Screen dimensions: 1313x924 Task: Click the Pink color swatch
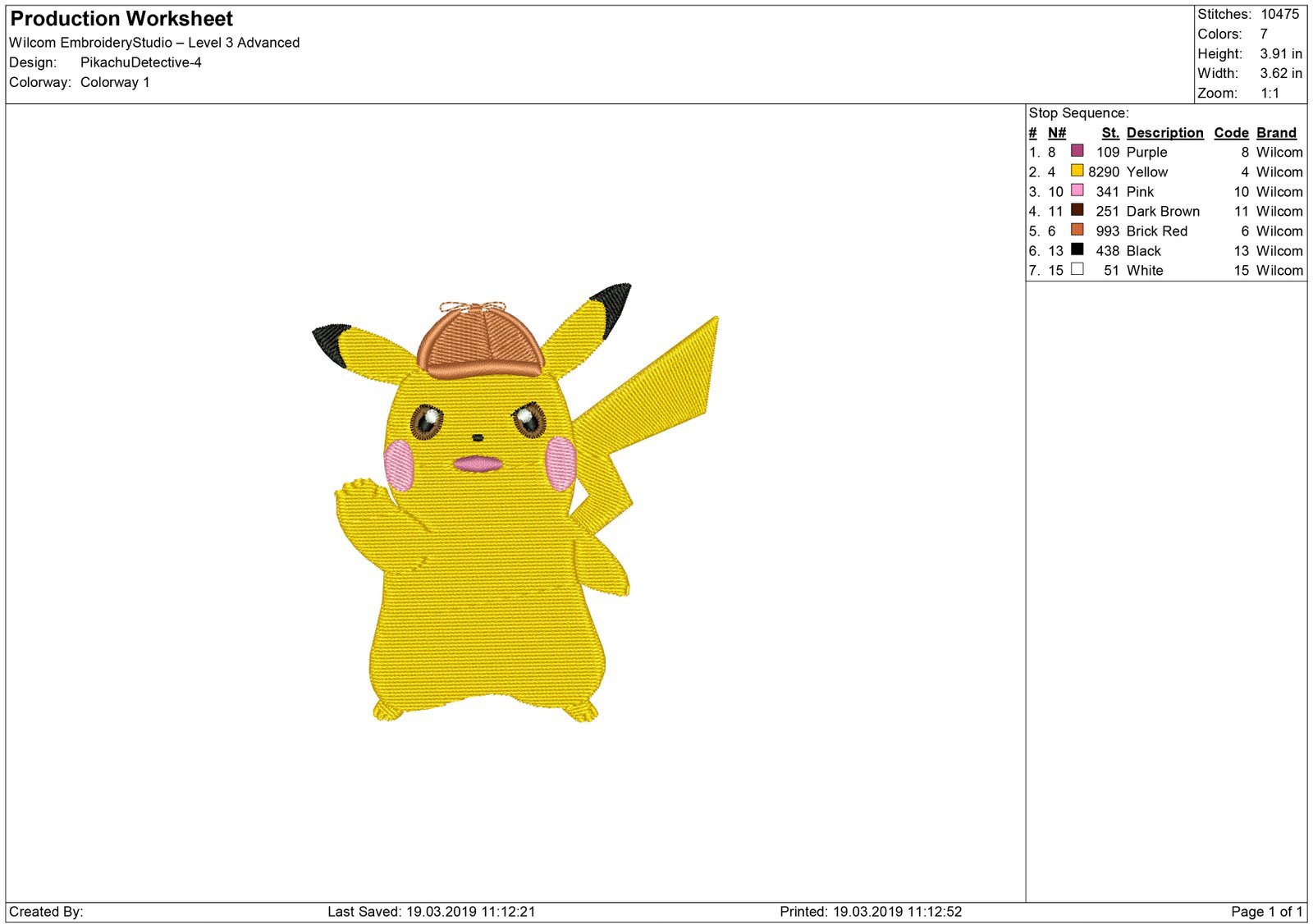pyautogui.click(x=1077, y=190)
